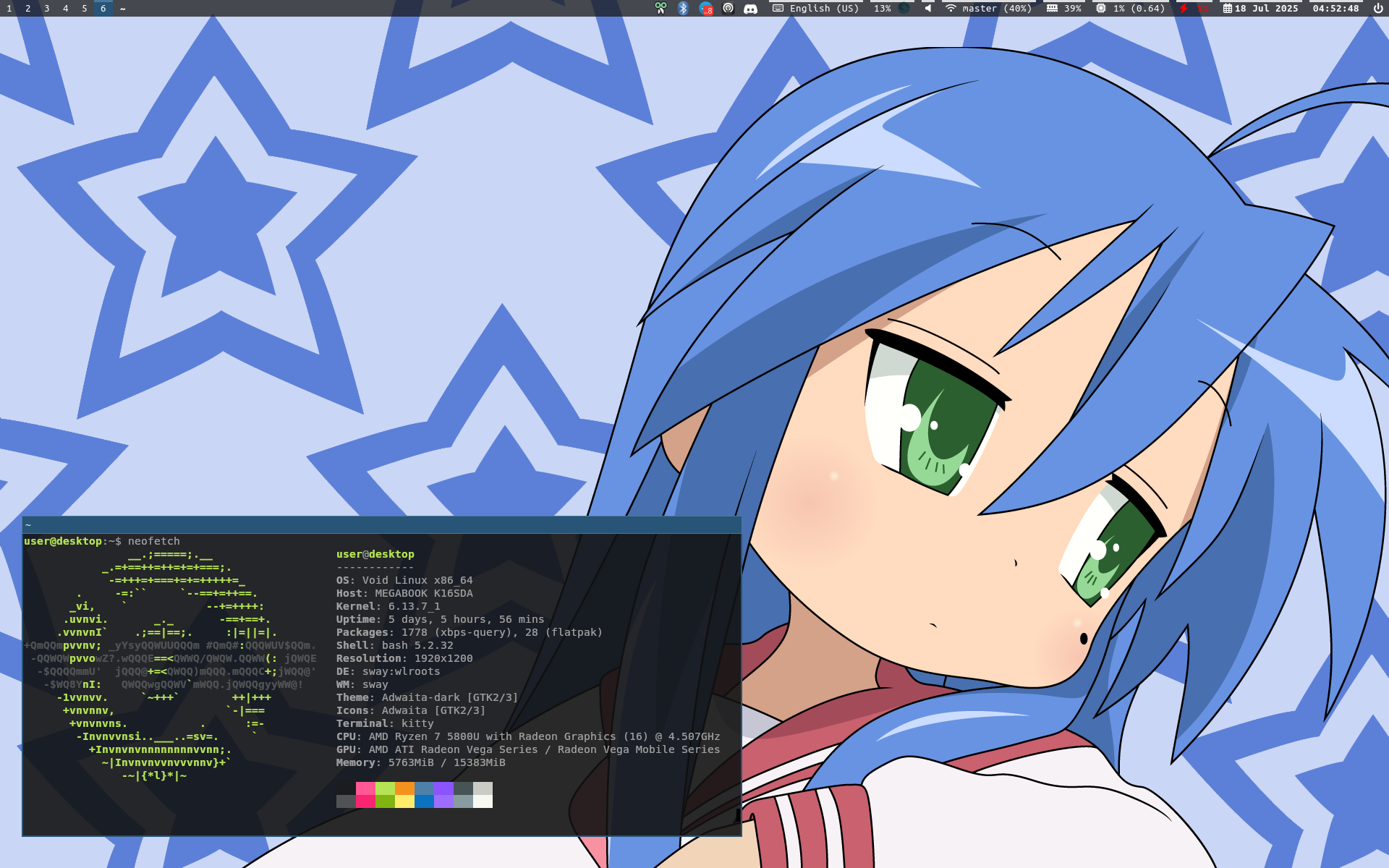
Task: Switch to workspace 4
Action: coord(65,9)
